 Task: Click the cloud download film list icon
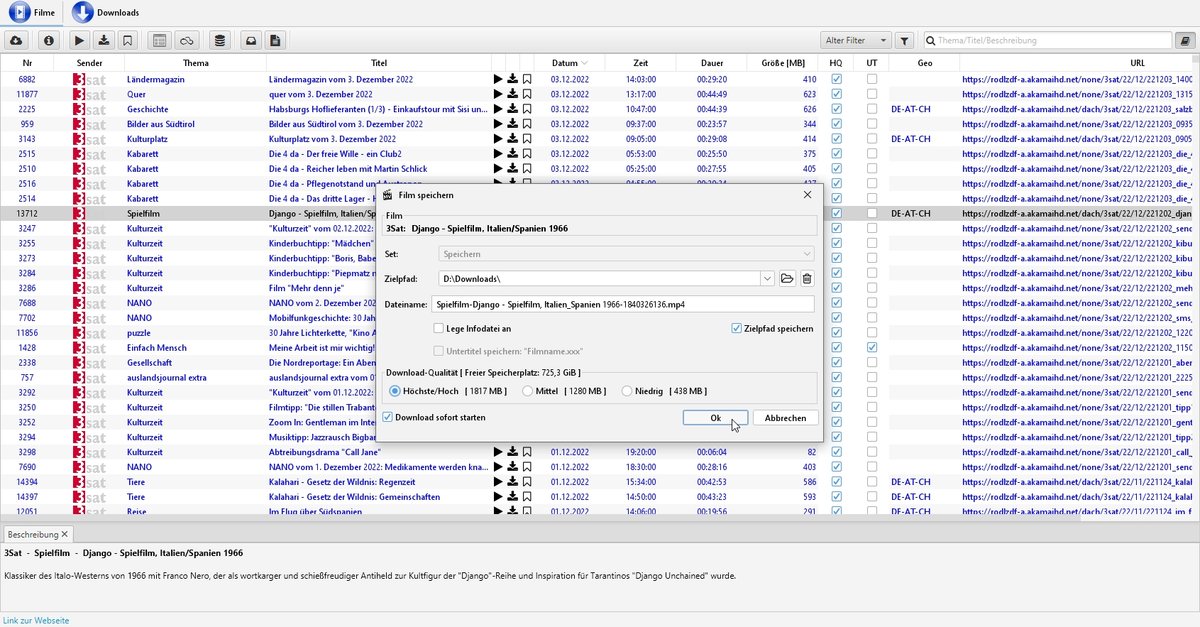[x=16, y=40]
